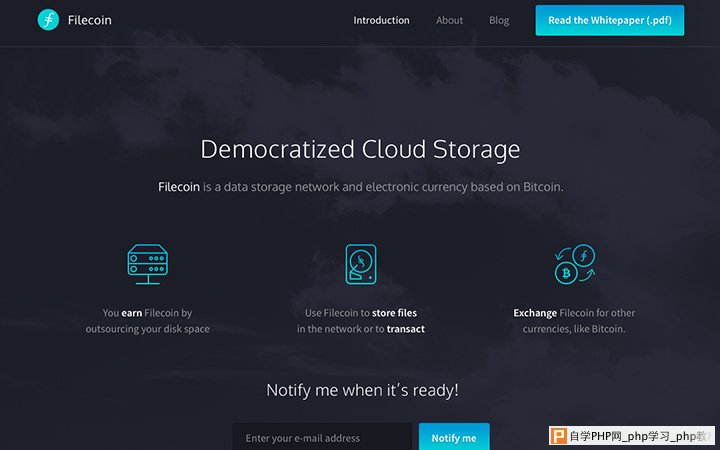Focus the e-mail address input field
This screenshot has width=720, height=450.
coord(322,437)
